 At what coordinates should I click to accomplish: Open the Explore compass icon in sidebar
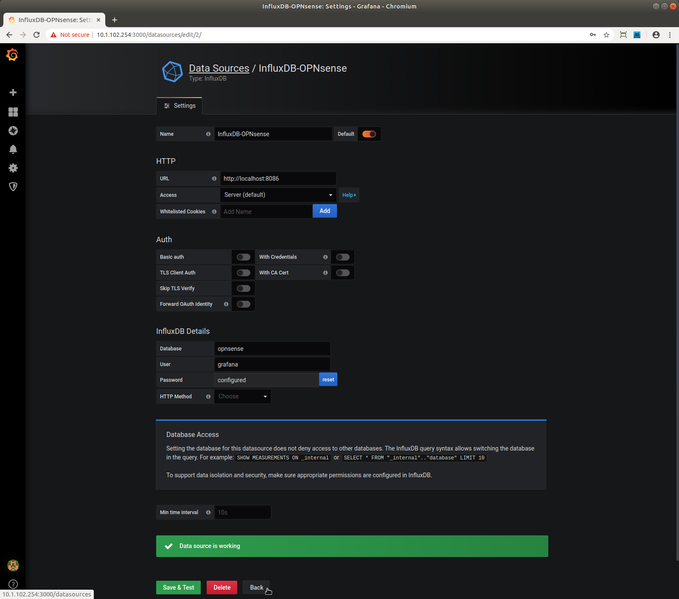tap(13, 130)
